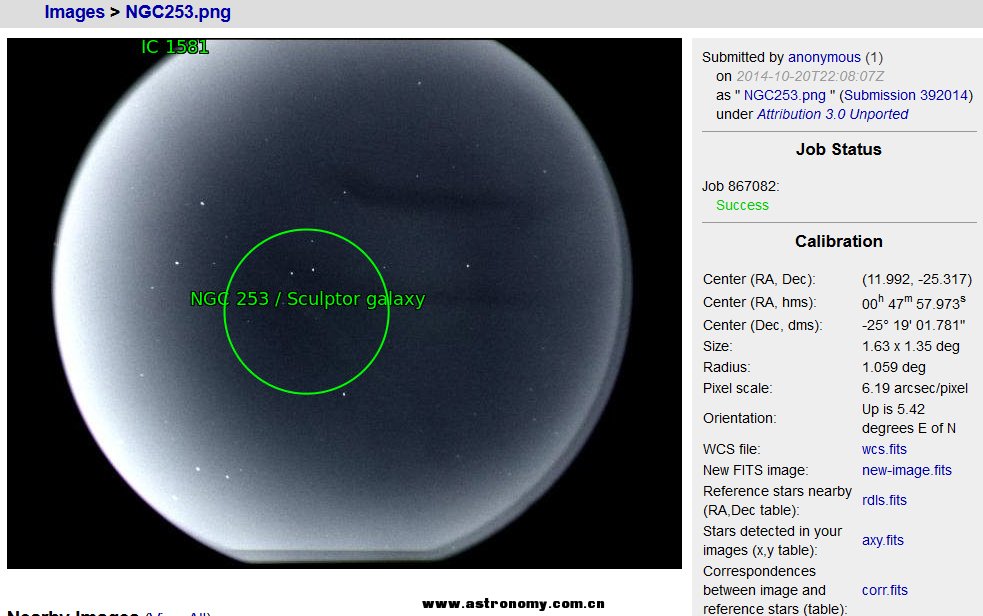Click the Job 867082 text
Image resolution: width=983 pixels, height=616 pixels.
[740, 186]
